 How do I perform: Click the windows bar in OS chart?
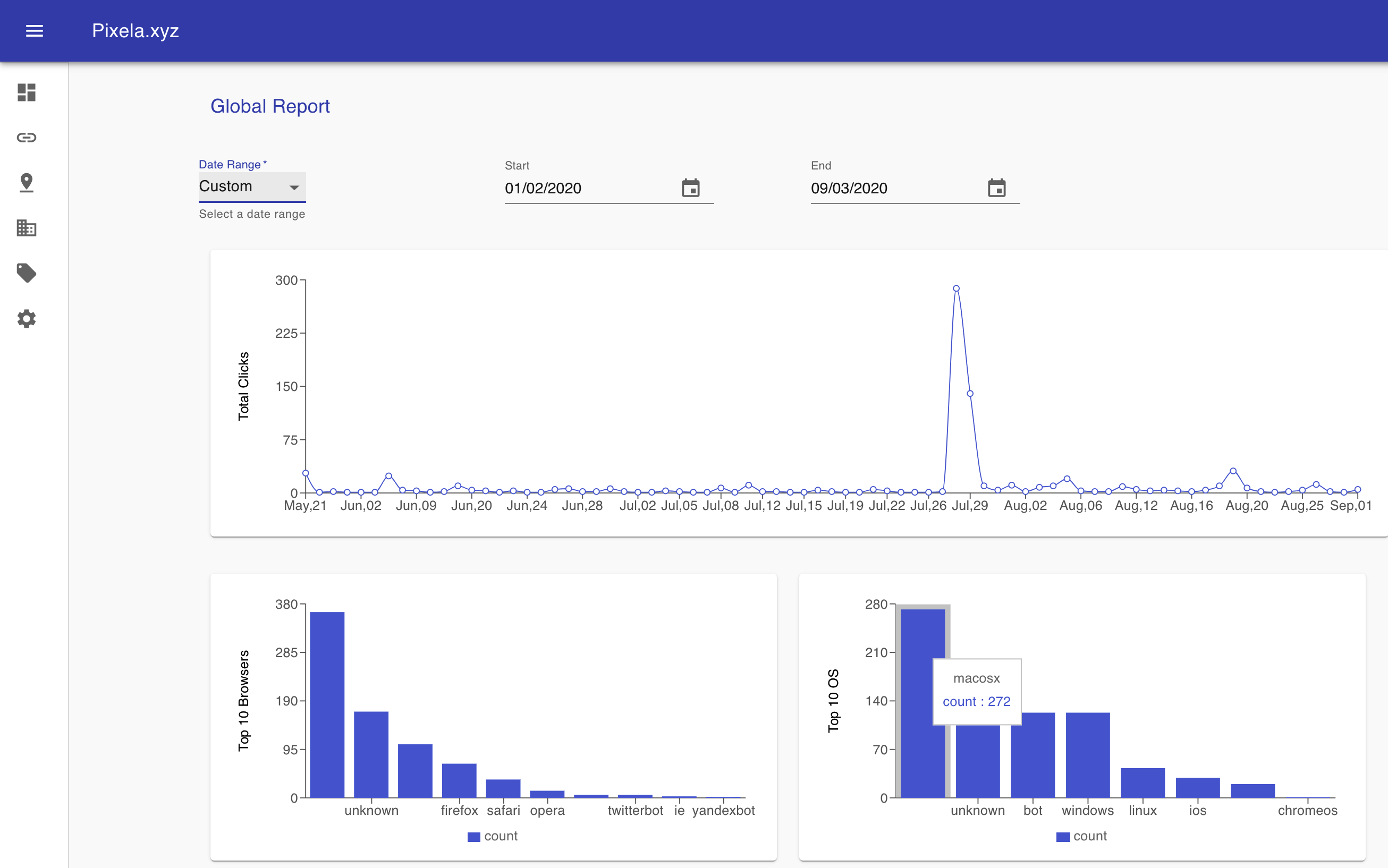[x=1087, y=755]
